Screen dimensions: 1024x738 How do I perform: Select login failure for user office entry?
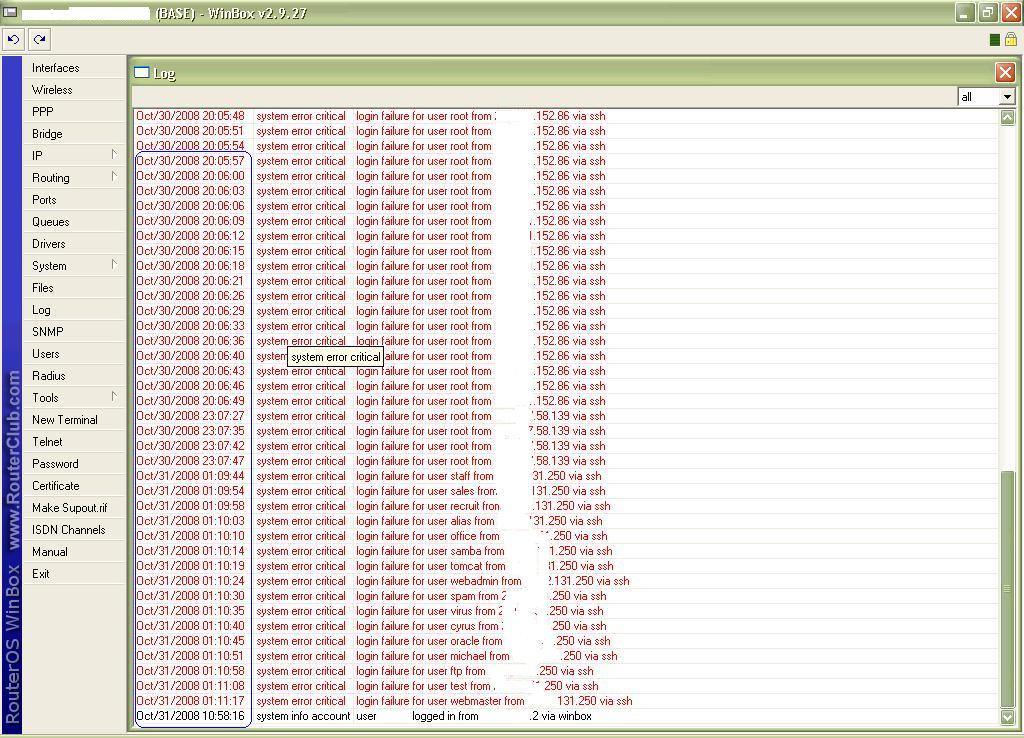click(x=566, y=537)
